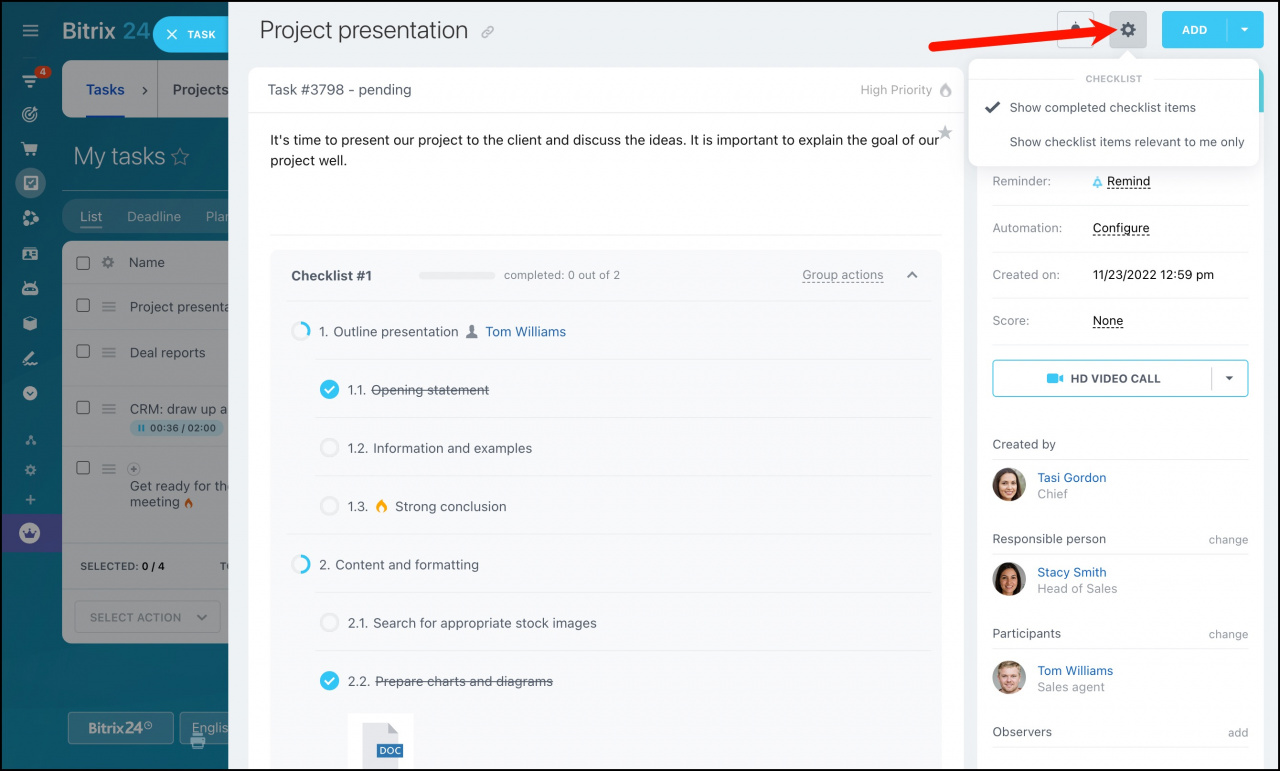This screenshot has height=771, width=1280.
Task: Select the Deadline view tab
Action: (x=154, y=217)
